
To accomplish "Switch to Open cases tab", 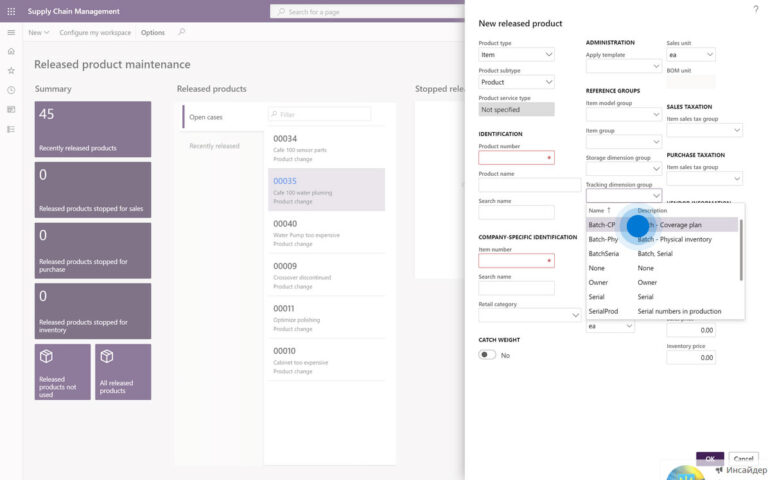I will point(223,117).
